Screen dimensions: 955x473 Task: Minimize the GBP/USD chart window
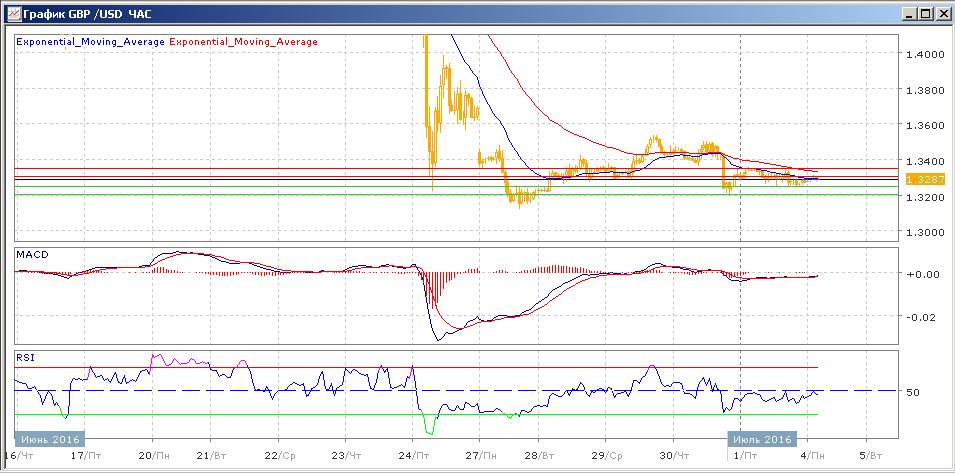[x=908, y=14]
